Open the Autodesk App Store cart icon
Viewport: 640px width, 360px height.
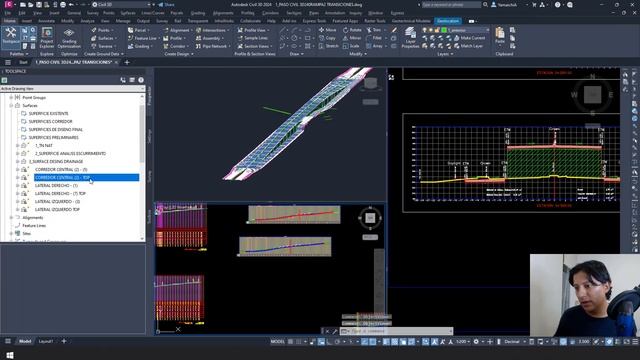[x=534, y=4]
